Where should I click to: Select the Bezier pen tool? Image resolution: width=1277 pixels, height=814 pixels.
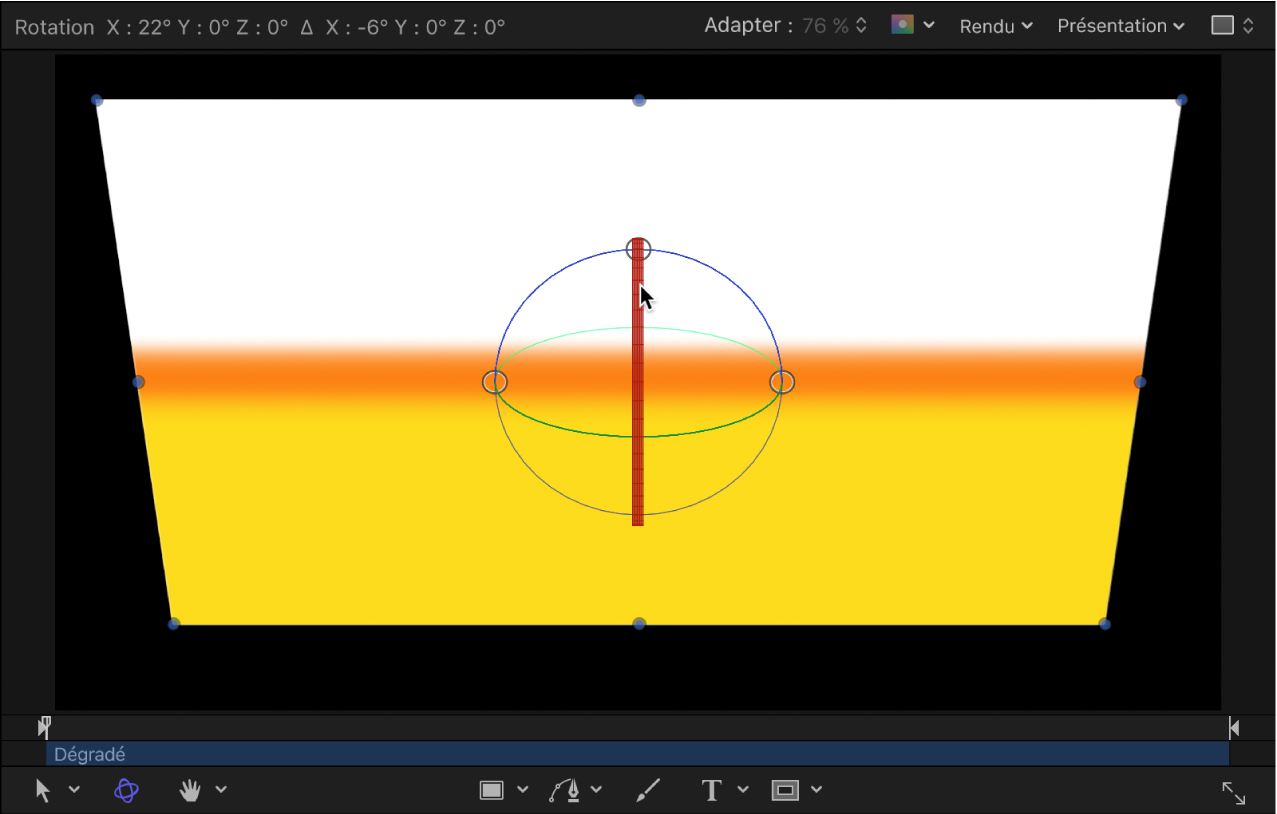click(565, 790)
